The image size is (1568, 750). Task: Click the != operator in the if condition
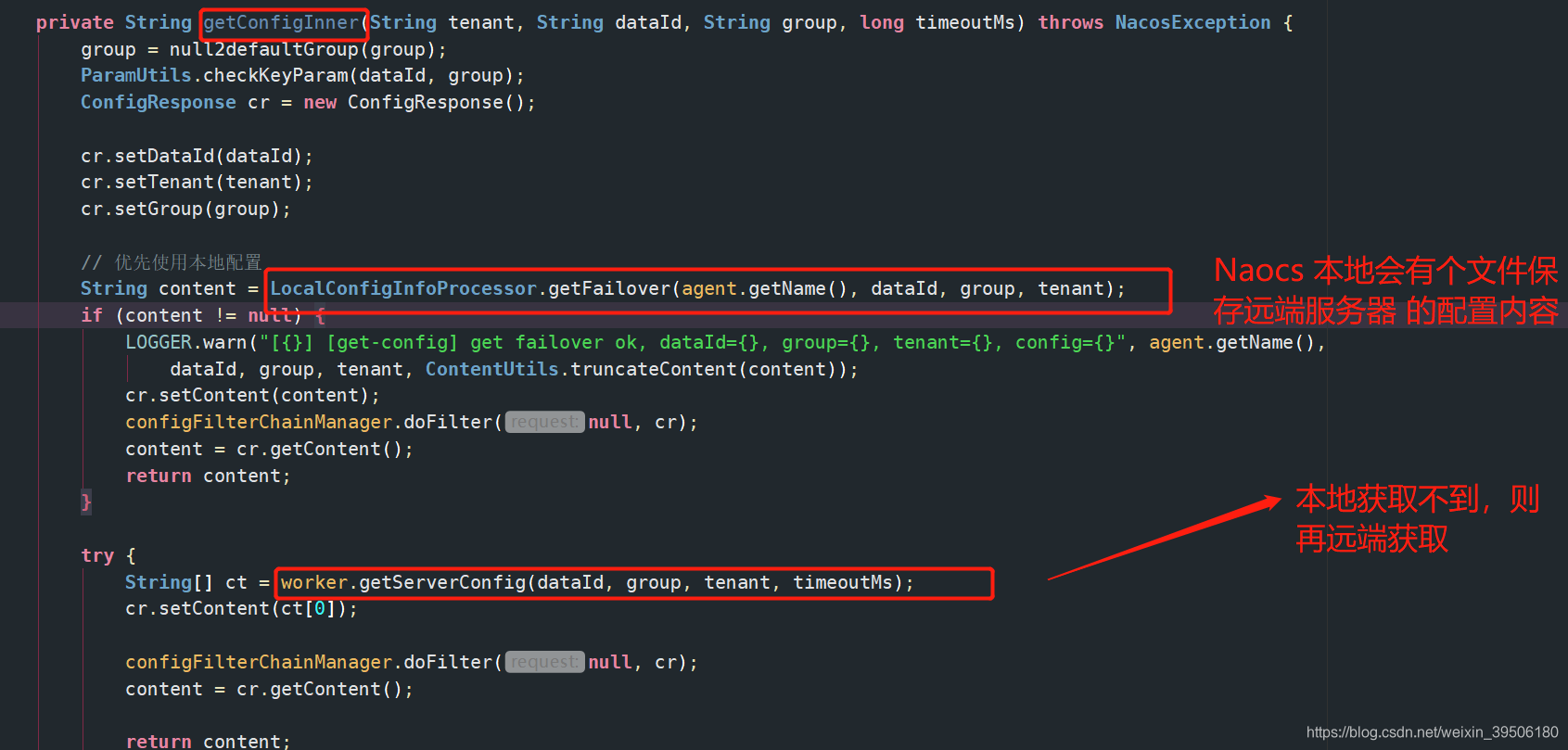coord(225,315)
